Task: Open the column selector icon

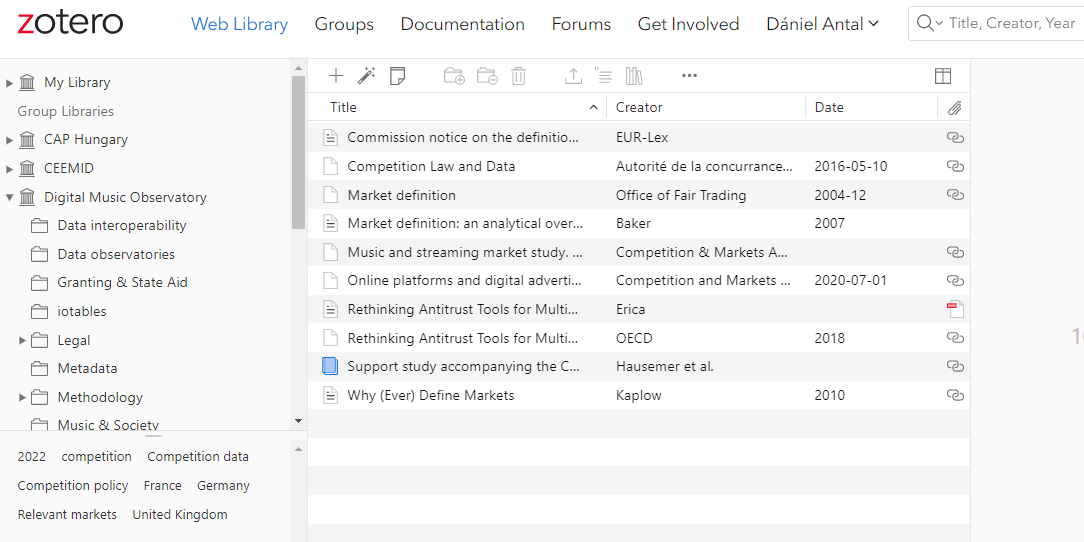Action: coord(942,76)
